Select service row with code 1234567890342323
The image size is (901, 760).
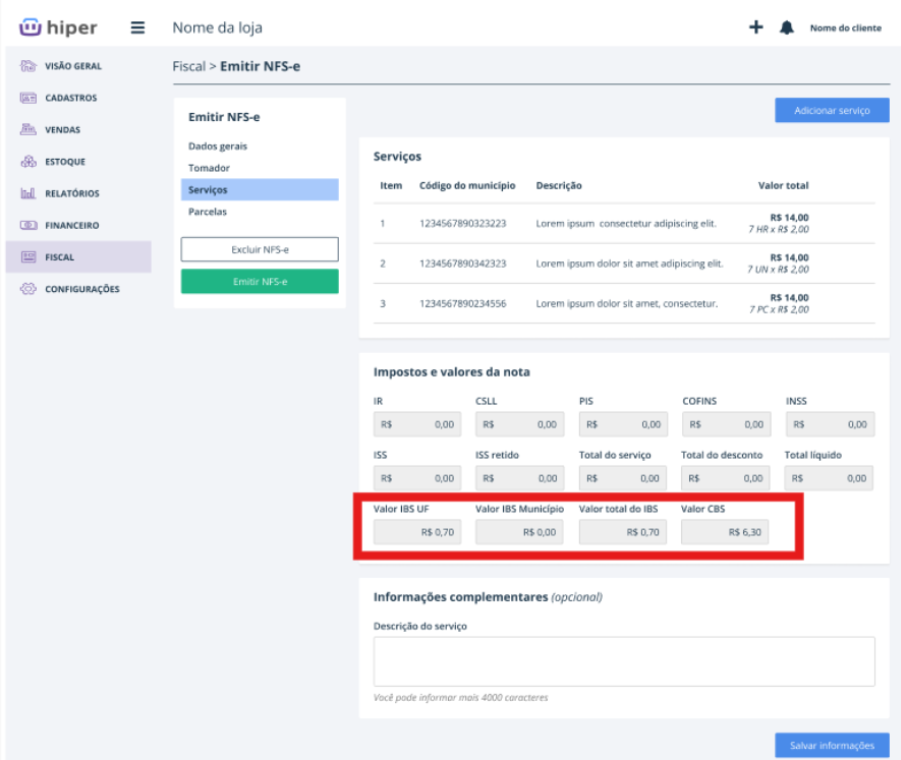pos(624,264)
